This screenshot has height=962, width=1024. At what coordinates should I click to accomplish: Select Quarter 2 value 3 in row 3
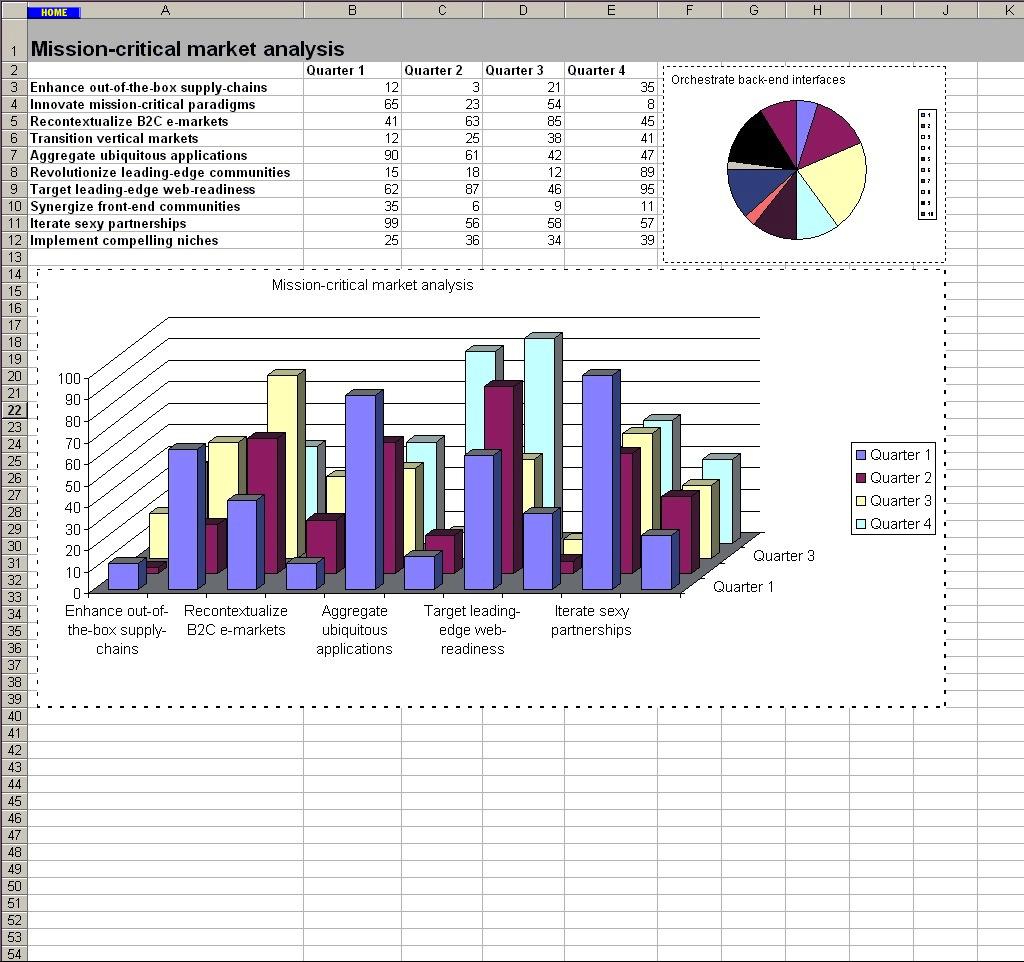[x=442, y=88]
